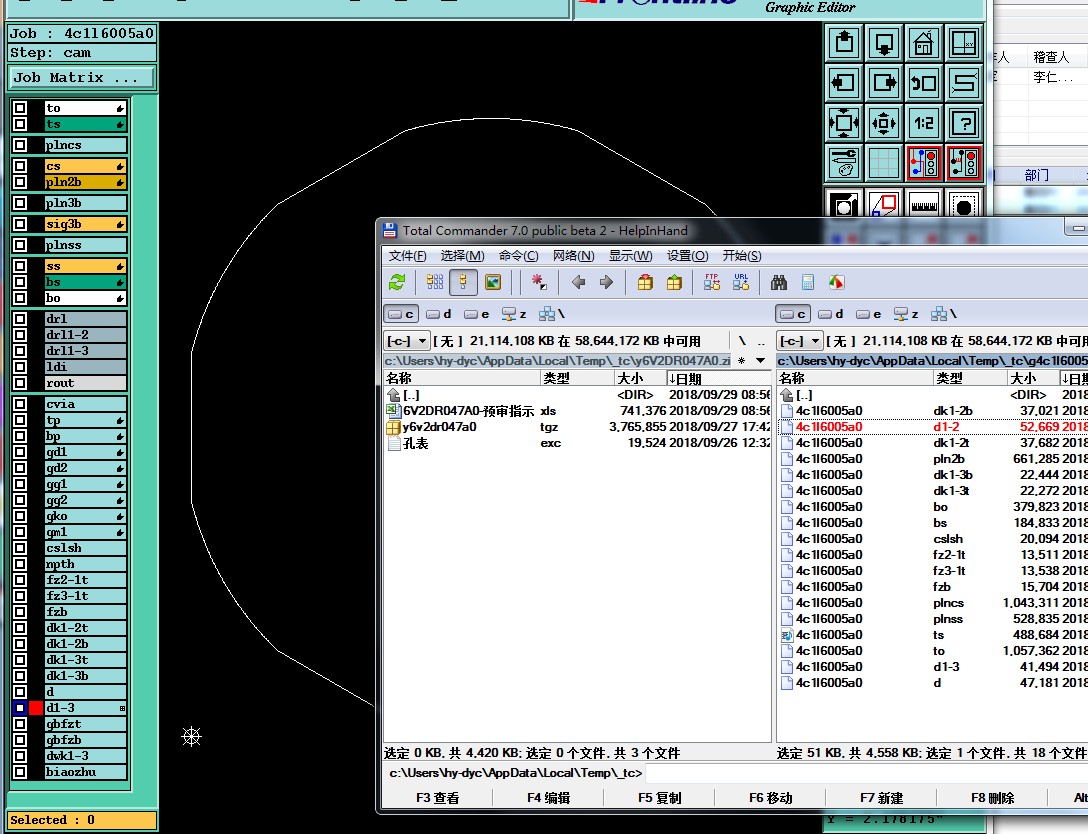Open the 文件(F) menu

coord(407,256)
